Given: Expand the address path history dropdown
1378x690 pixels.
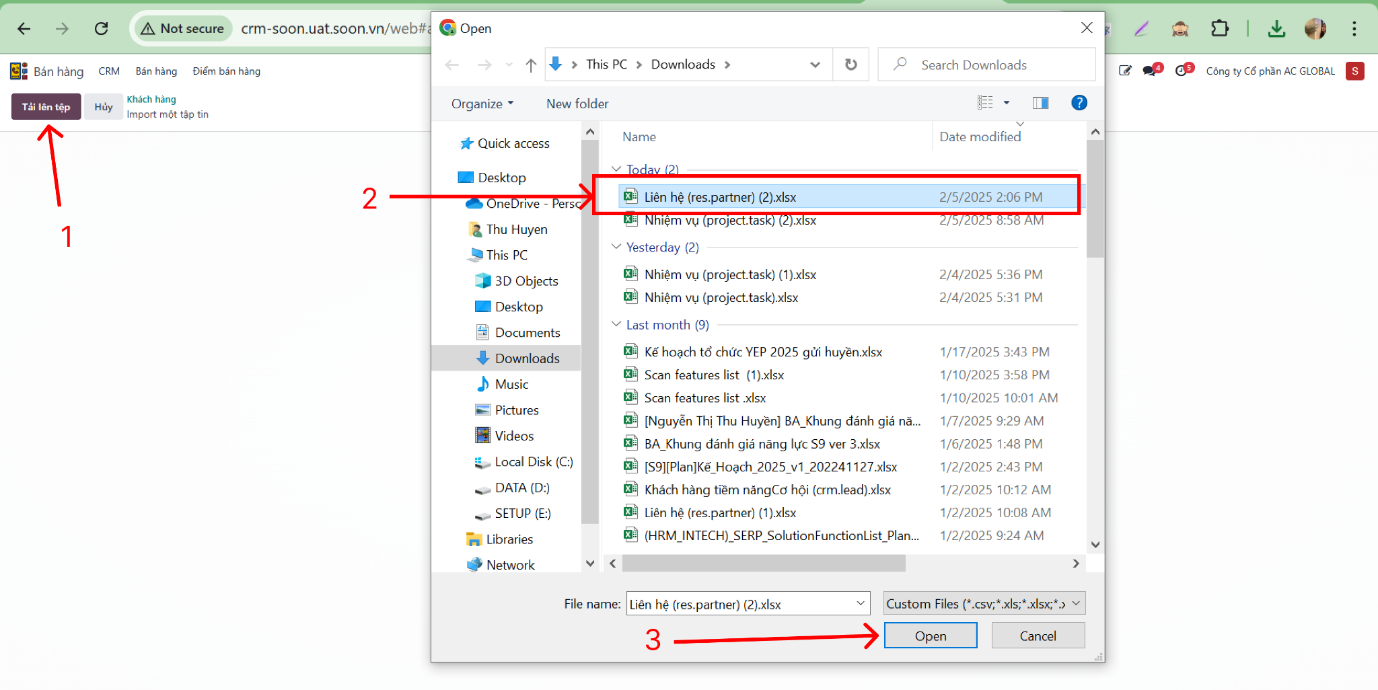Looking at the screenshot, I should (815, 65).
